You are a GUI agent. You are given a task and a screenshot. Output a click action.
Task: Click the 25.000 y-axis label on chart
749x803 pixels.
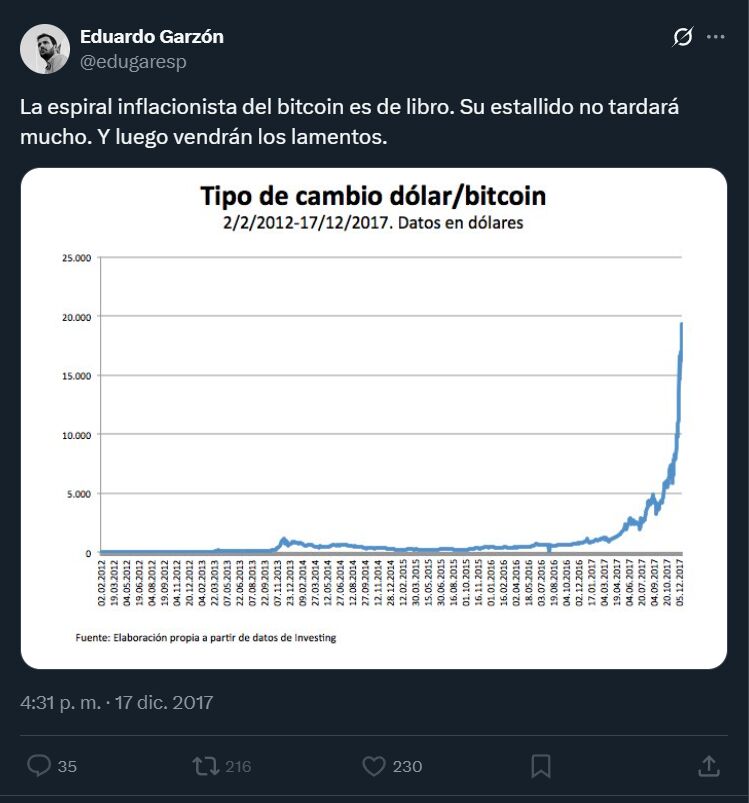coord(76,258)
